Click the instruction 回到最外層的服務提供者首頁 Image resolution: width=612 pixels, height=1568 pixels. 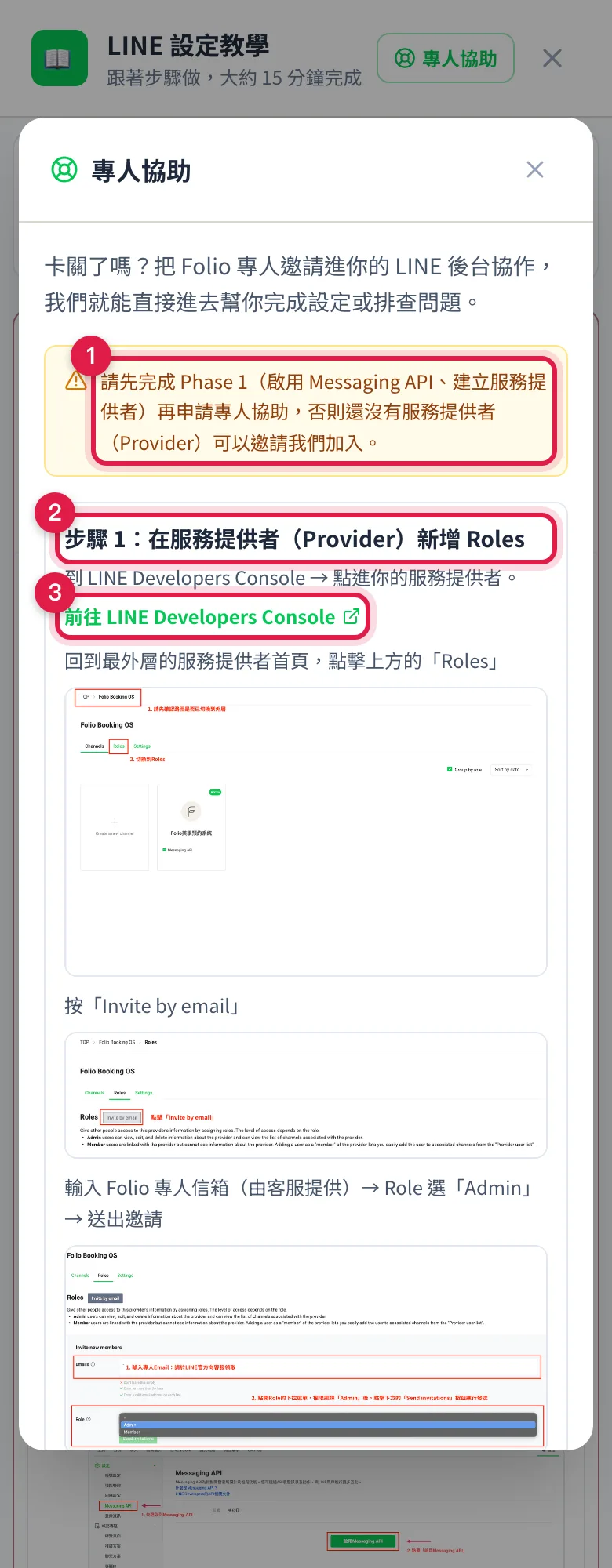click(x=283, y=661)
